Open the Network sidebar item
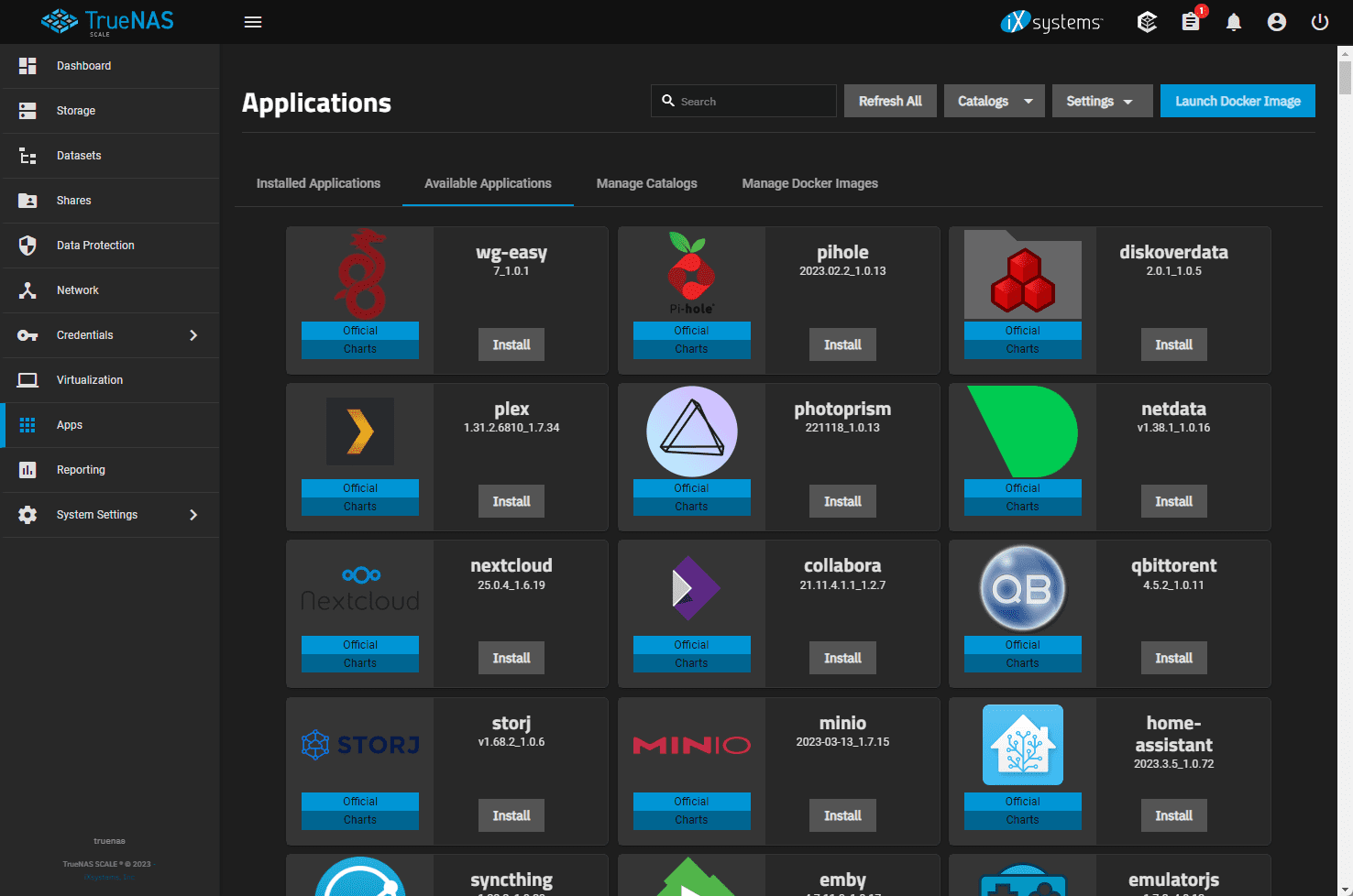 click(x=110, y=290)
